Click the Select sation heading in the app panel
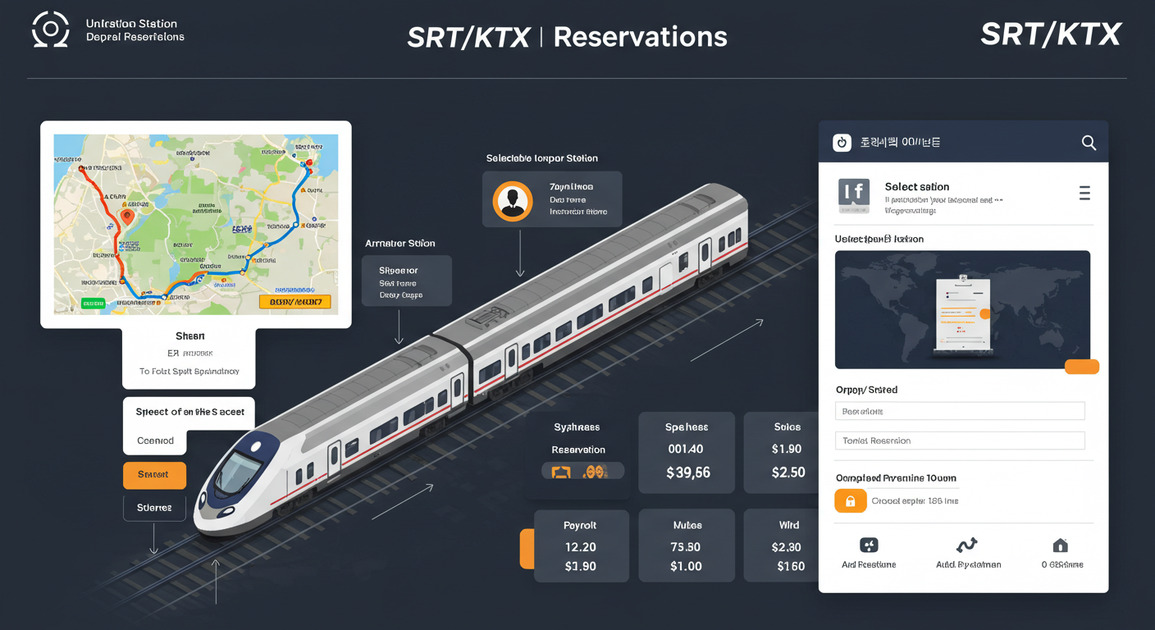Viewport: 1155px width, 630px height. click(x=916, y=186)
